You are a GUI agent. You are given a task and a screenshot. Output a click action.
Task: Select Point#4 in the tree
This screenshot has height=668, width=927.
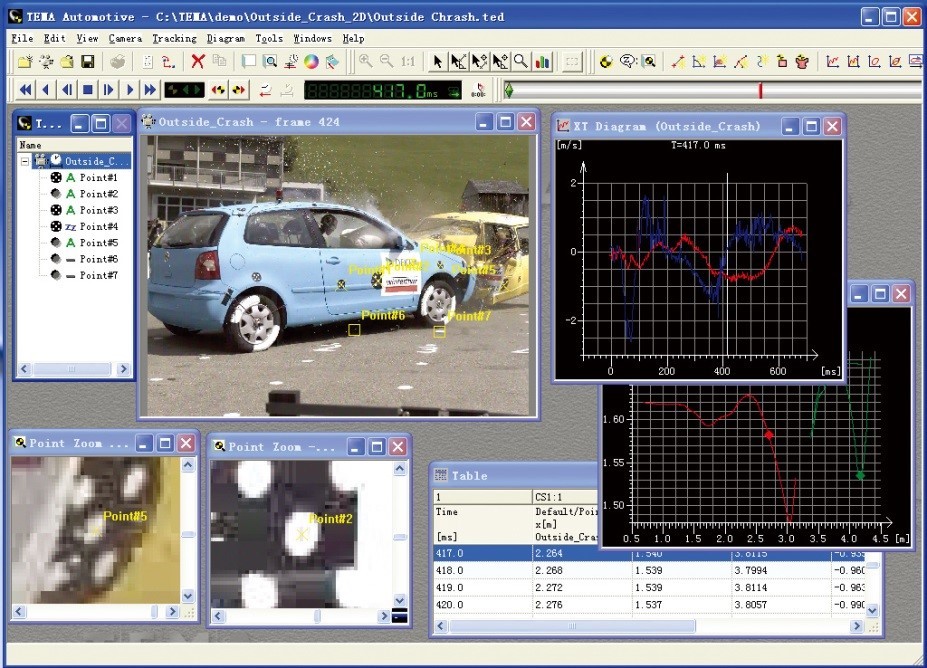tap(98, 227)
